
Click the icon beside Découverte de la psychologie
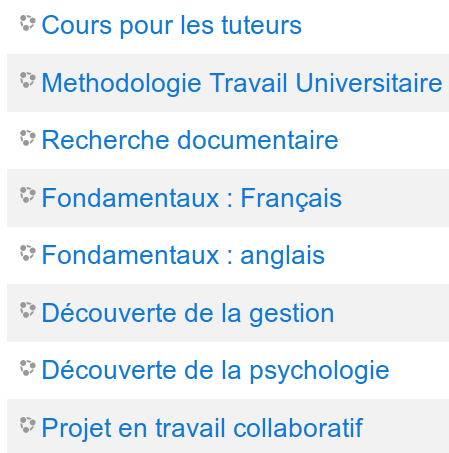pos(27,368)
